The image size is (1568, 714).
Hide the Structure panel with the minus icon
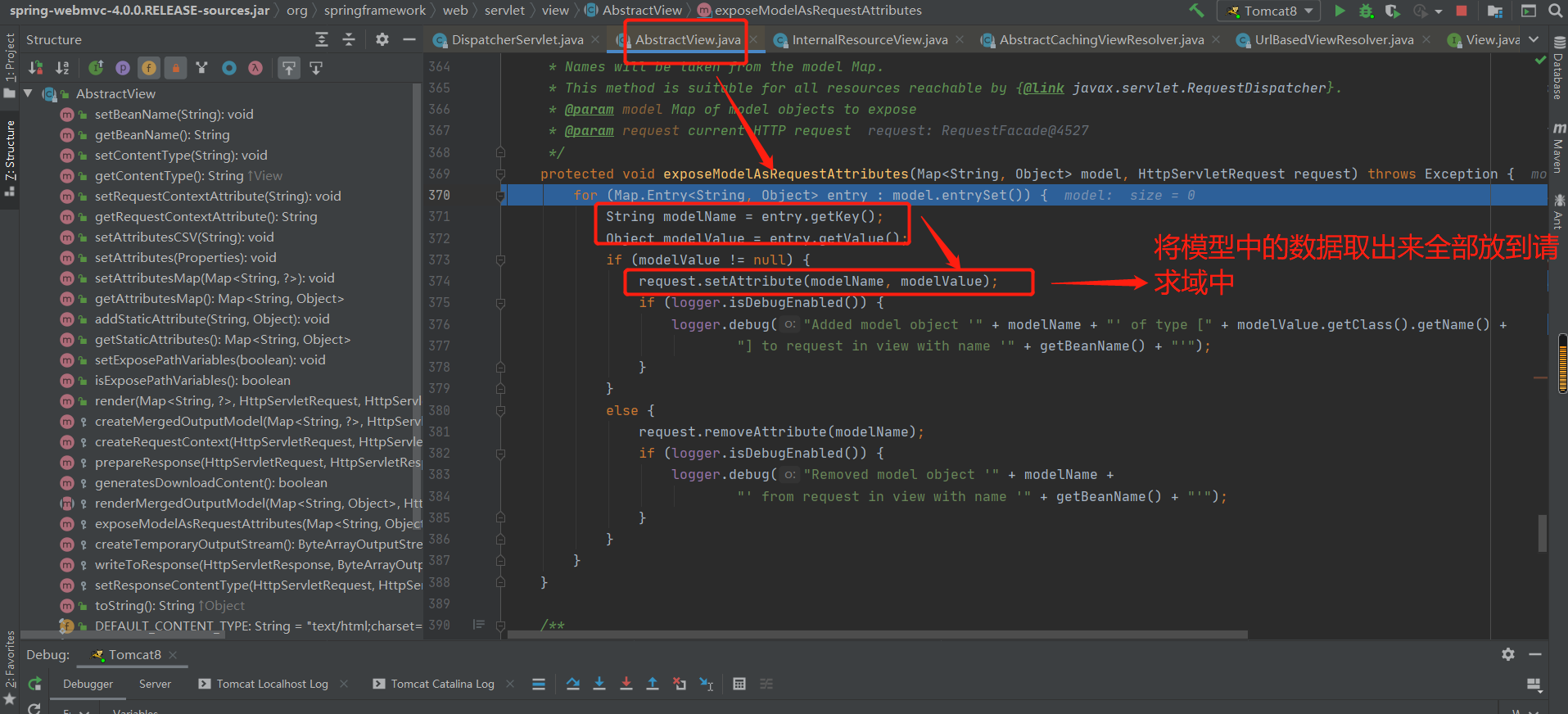click(409, 39)
